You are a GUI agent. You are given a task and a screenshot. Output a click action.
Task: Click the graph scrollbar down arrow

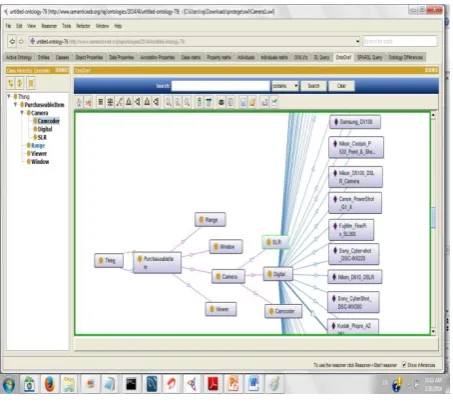(433, 331)
